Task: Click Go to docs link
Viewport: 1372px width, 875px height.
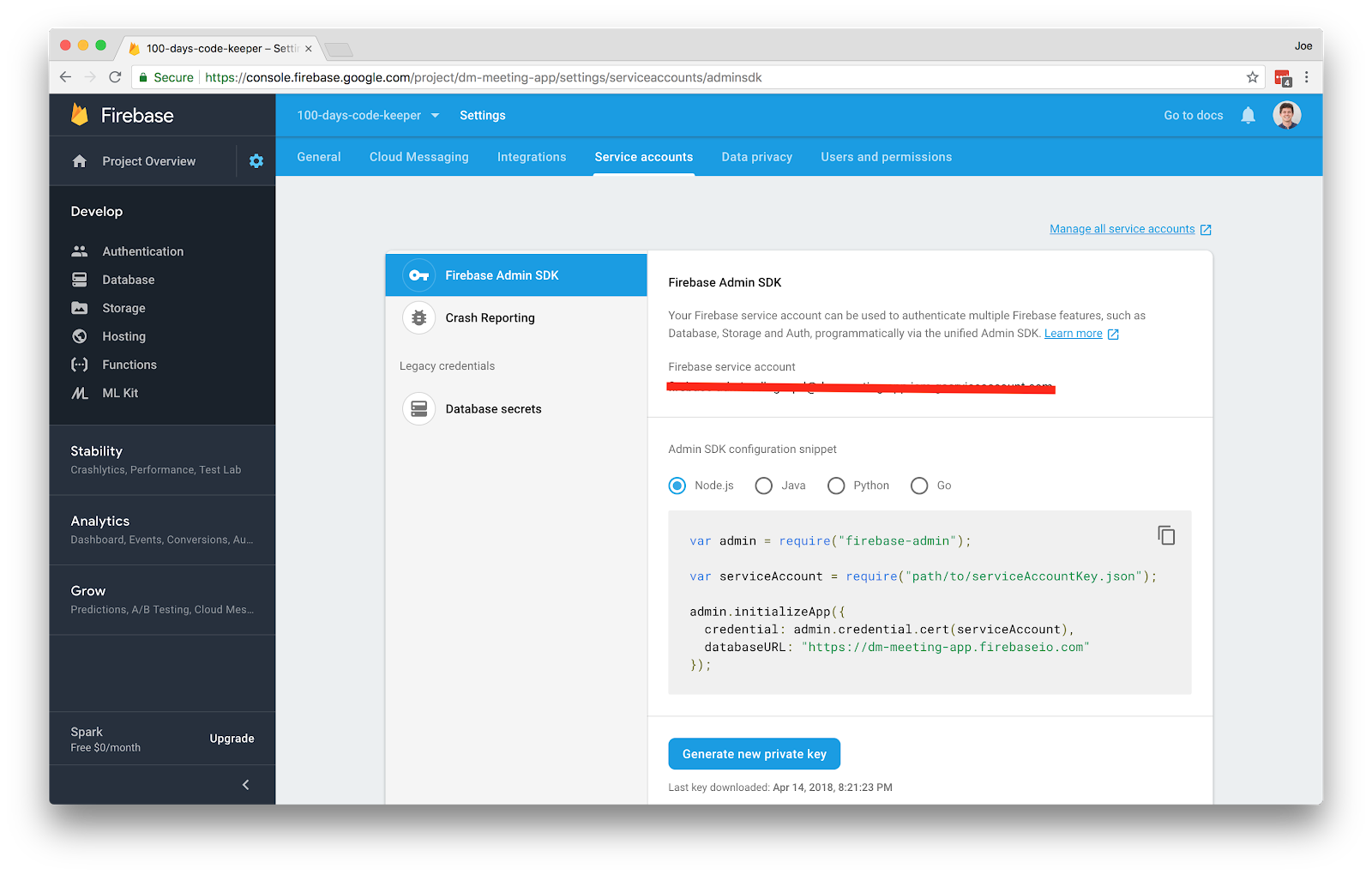Action: [x=1194, y=116]
